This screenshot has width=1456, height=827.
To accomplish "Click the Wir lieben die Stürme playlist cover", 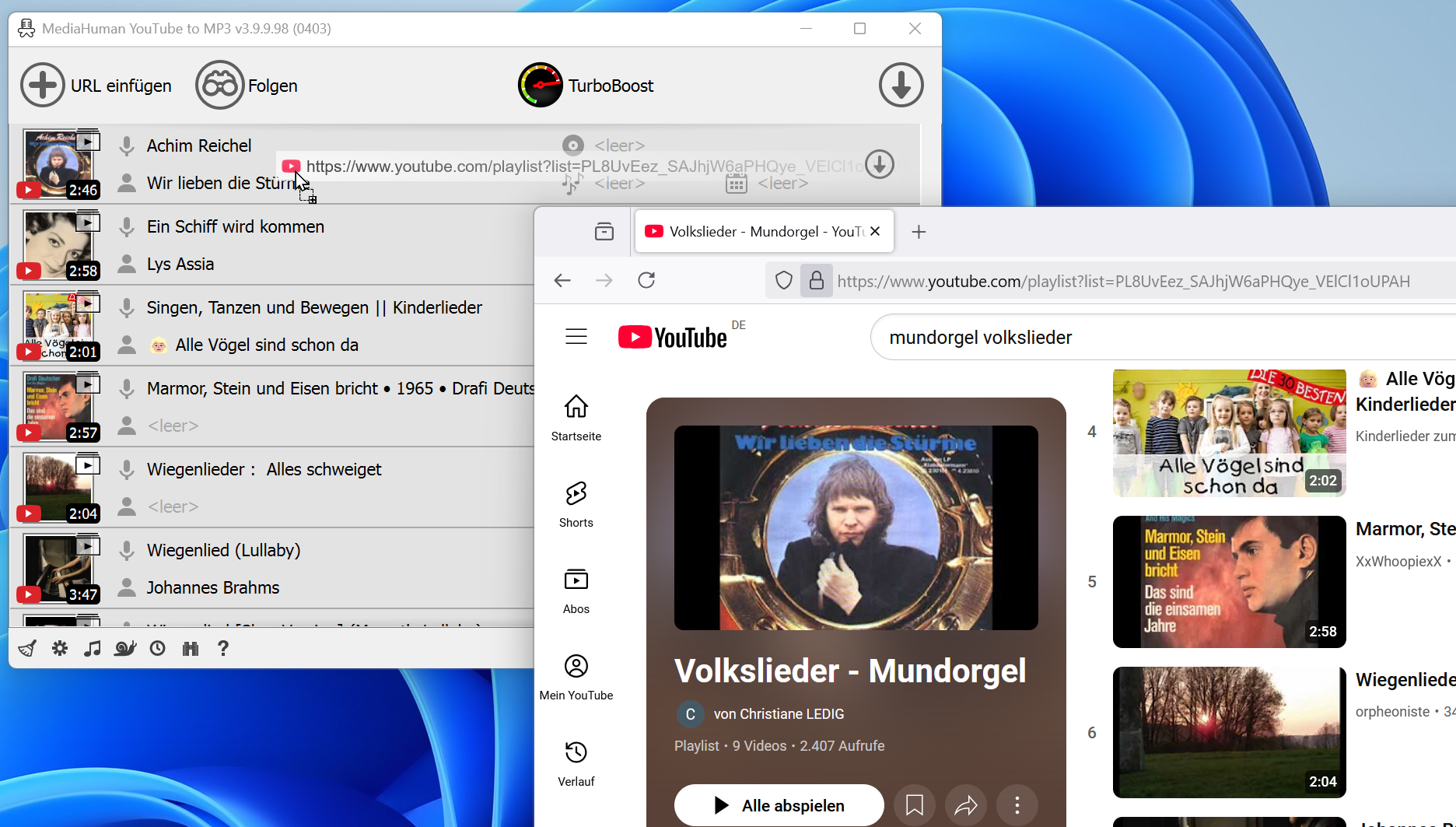I will (x=856, y=527).
